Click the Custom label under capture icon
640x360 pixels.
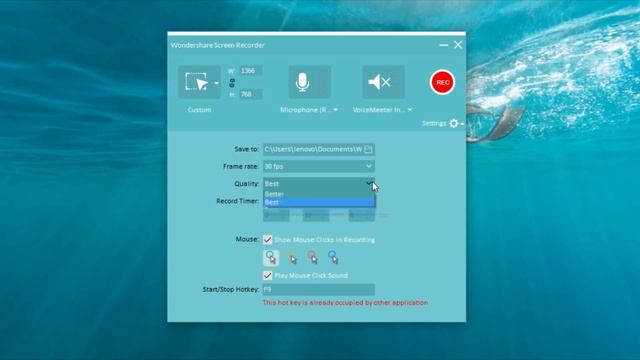click(x=199, y=110)
